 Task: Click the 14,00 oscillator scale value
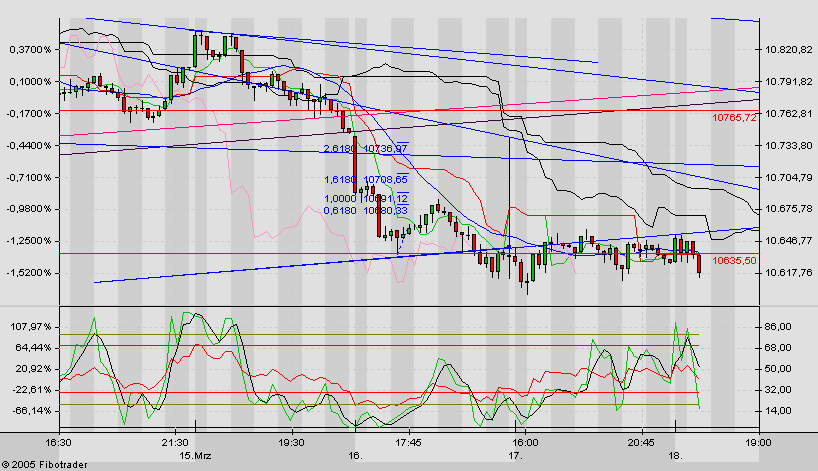[778, 411]
